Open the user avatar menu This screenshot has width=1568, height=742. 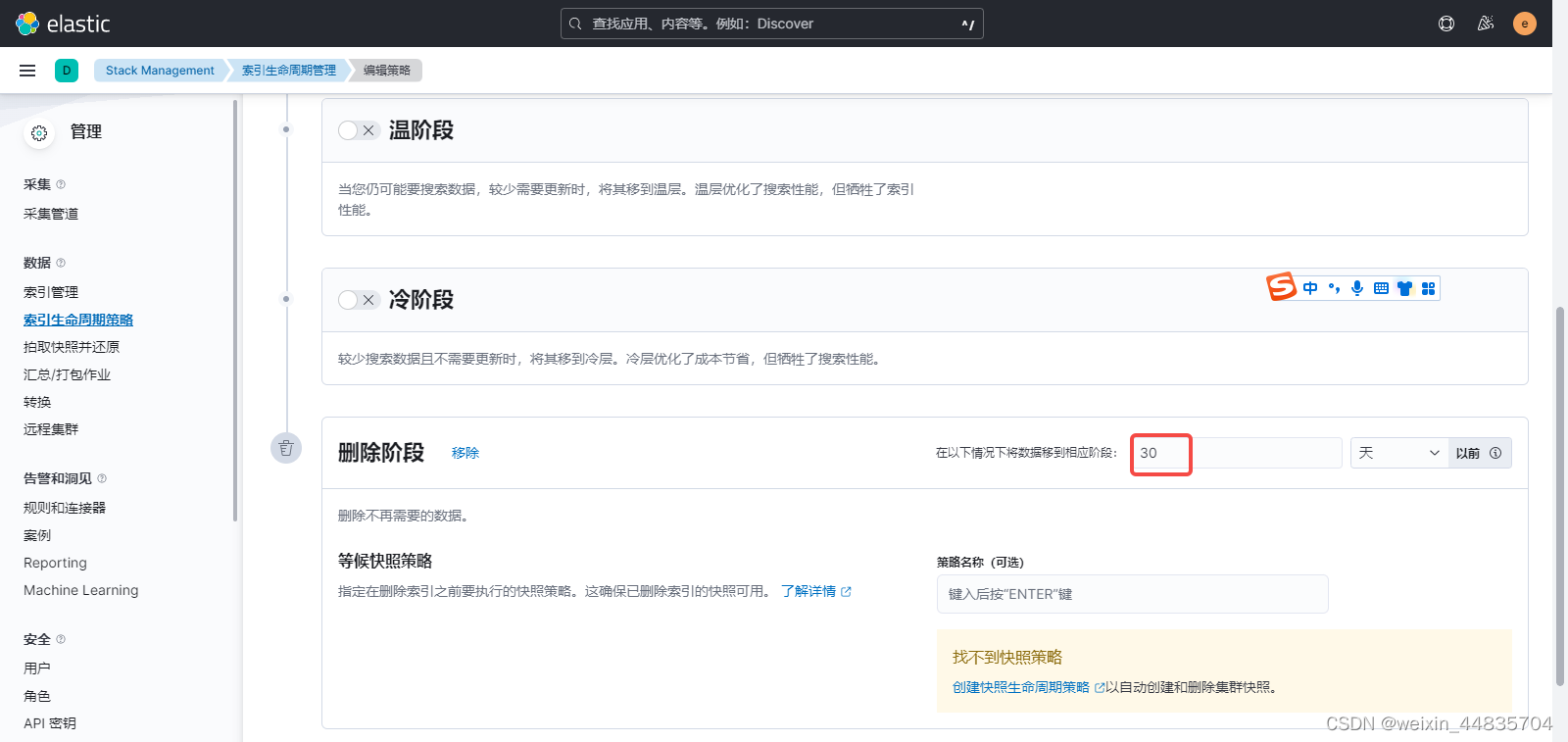(x=1525, y=24)
